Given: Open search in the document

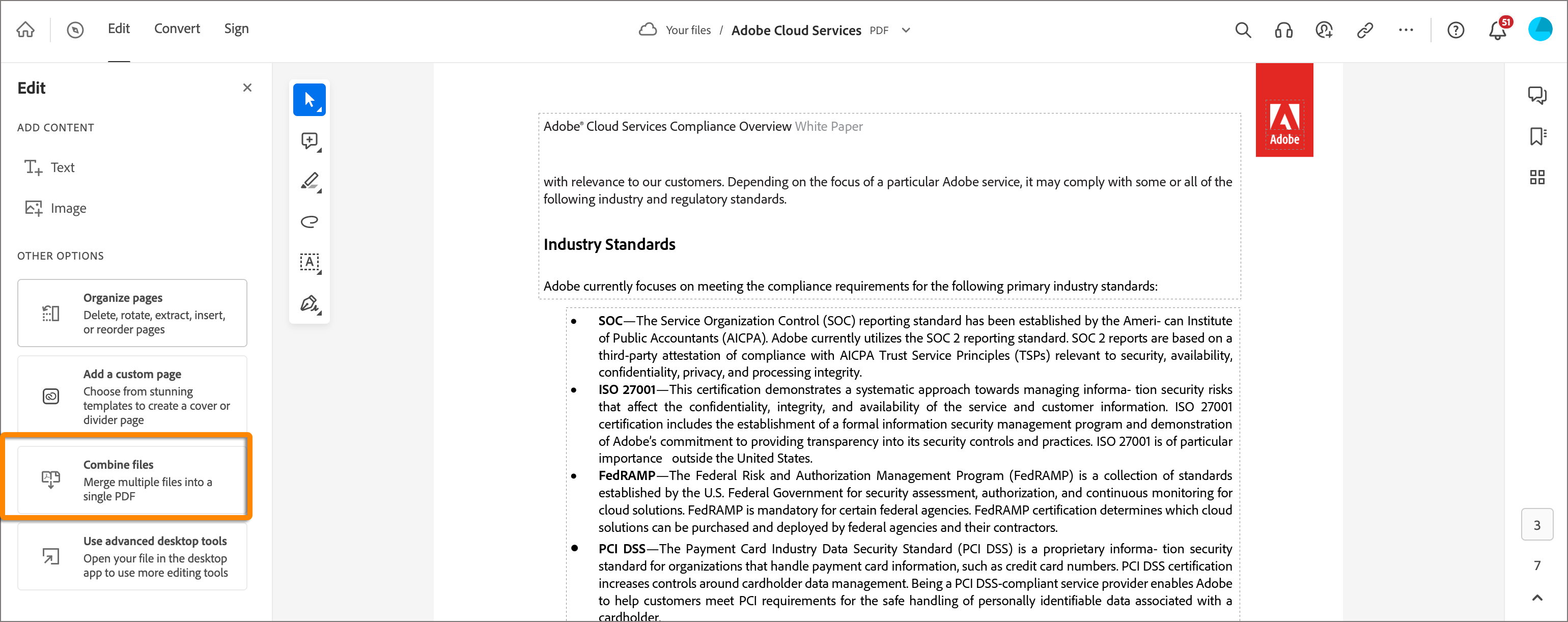Looking at the screenshot, I should point(1242,30).
